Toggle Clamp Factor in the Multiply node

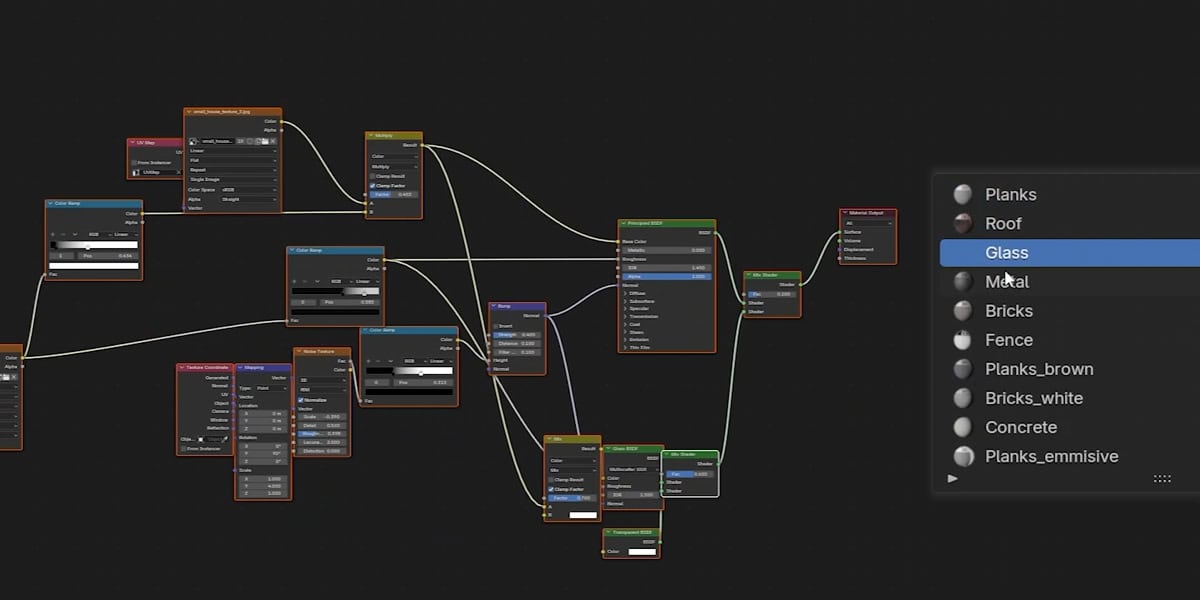tap(373, 185)
